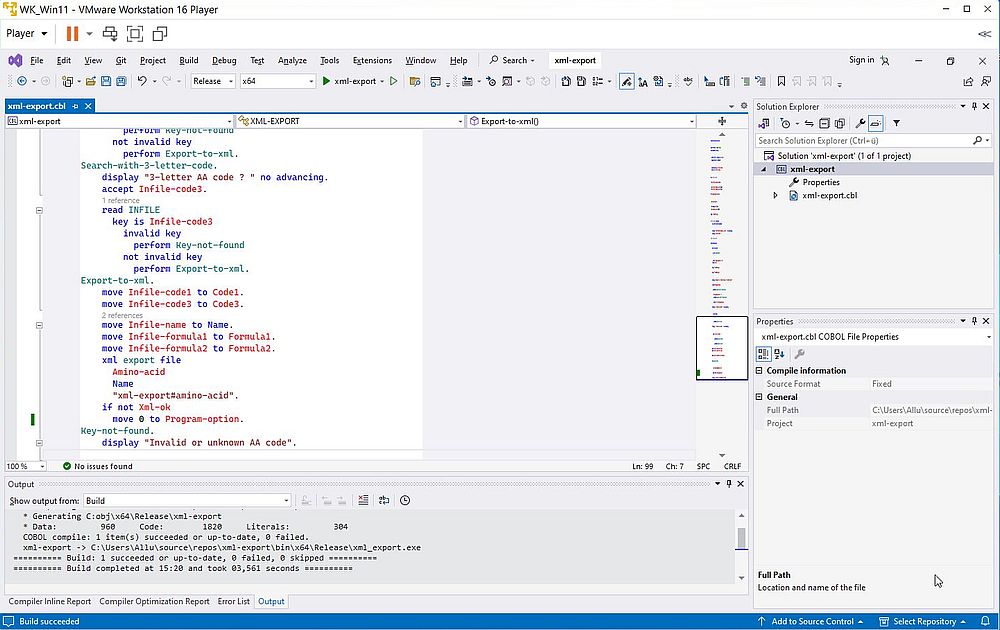Click Clear All icon in Output pane
Viewport: 1000px width, 630px height.
[x=363, y=501]
